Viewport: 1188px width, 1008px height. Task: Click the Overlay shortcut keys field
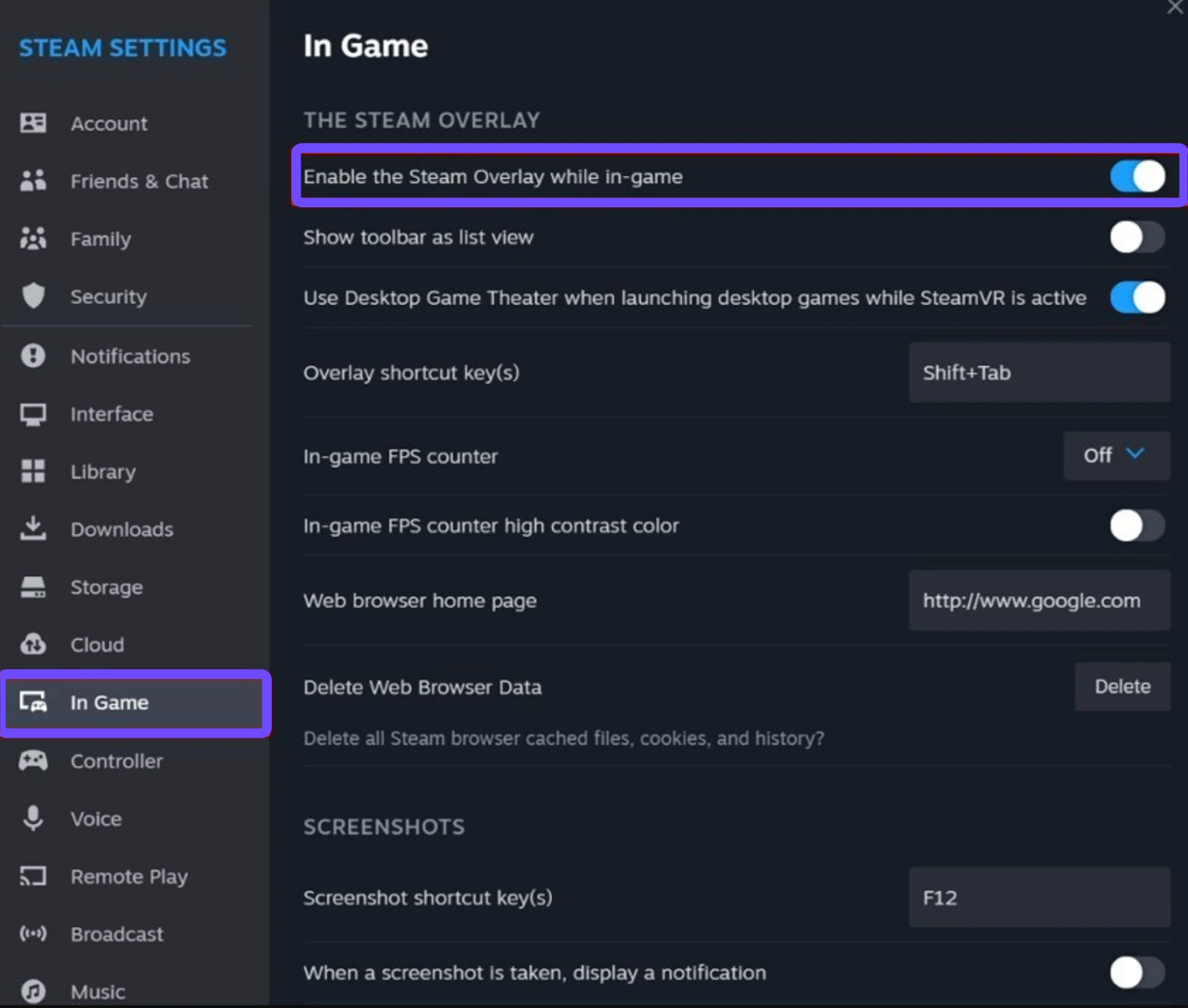click(1039, 372)
